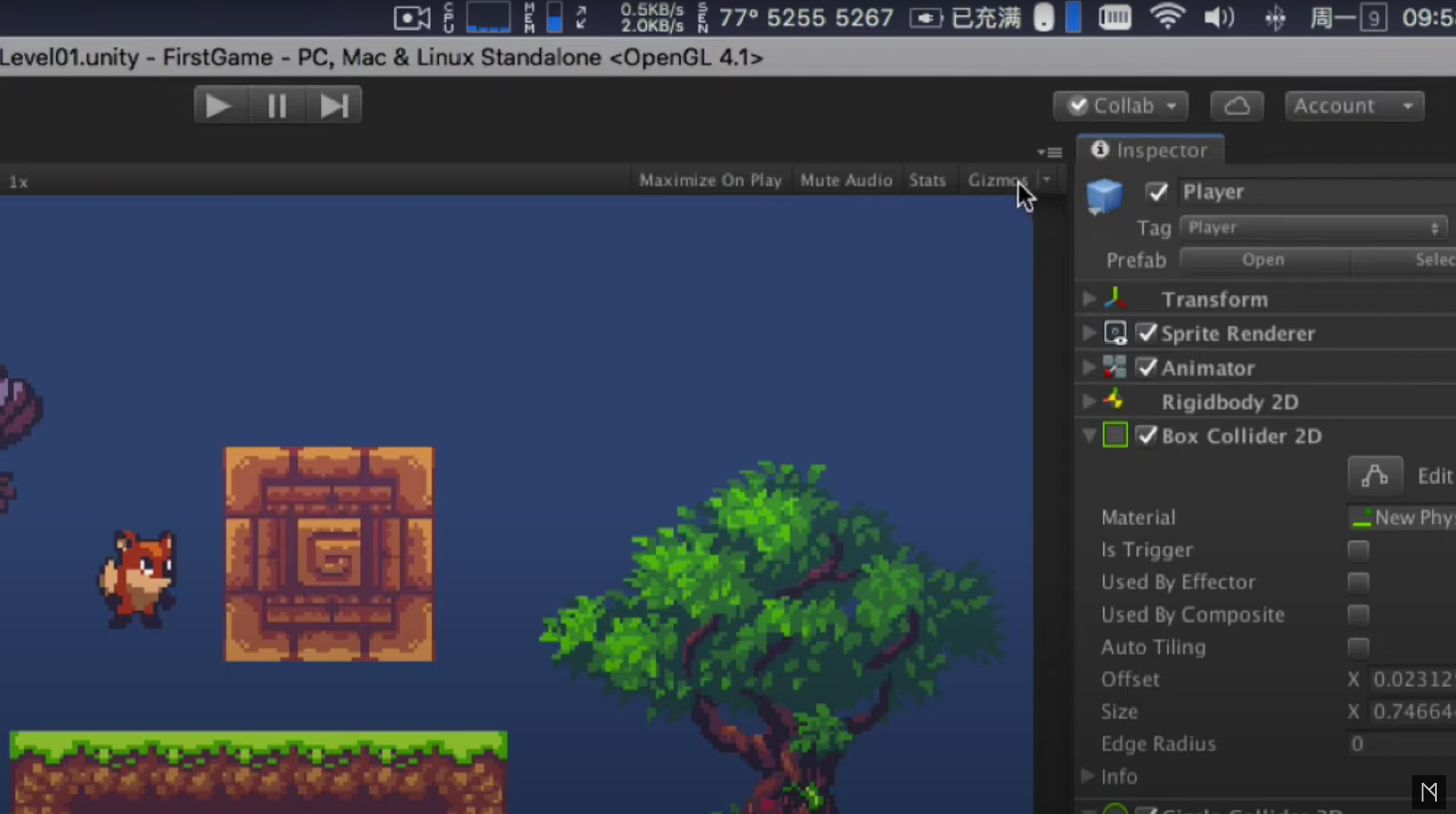This screenshot has height=814, width=1456.
Task: Click the Step forward button
Action: tap(334, 106)
